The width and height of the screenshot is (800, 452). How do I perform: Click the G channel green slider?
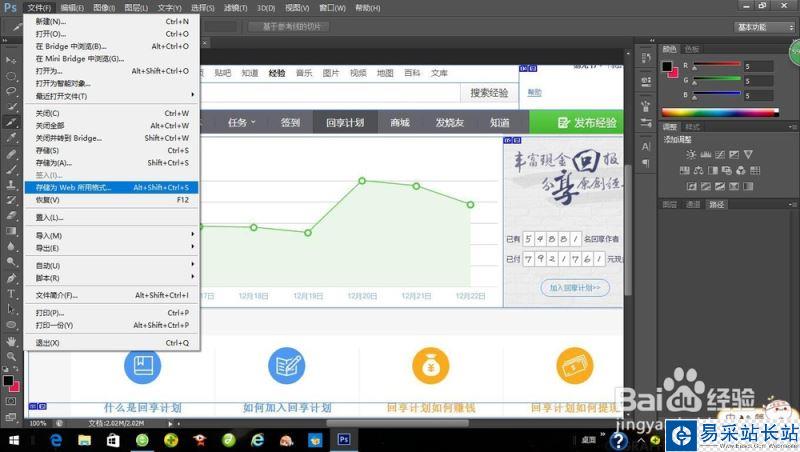click(x=716, y=79)
